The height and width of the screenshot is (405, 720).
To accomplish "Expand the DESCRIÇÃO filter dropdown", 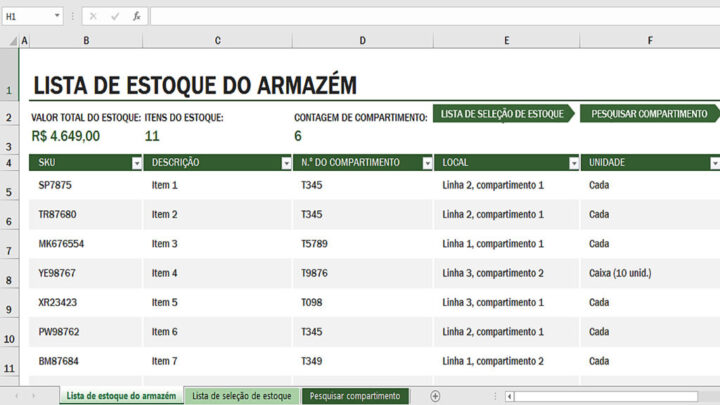I will point(287,163).
